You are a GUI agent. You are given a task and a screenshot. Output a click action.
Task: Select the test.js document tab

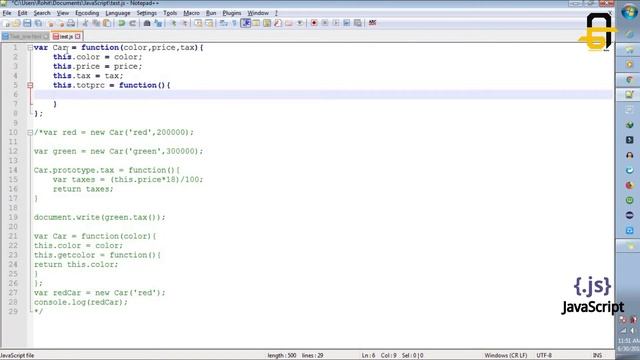(x=66, y=36)
